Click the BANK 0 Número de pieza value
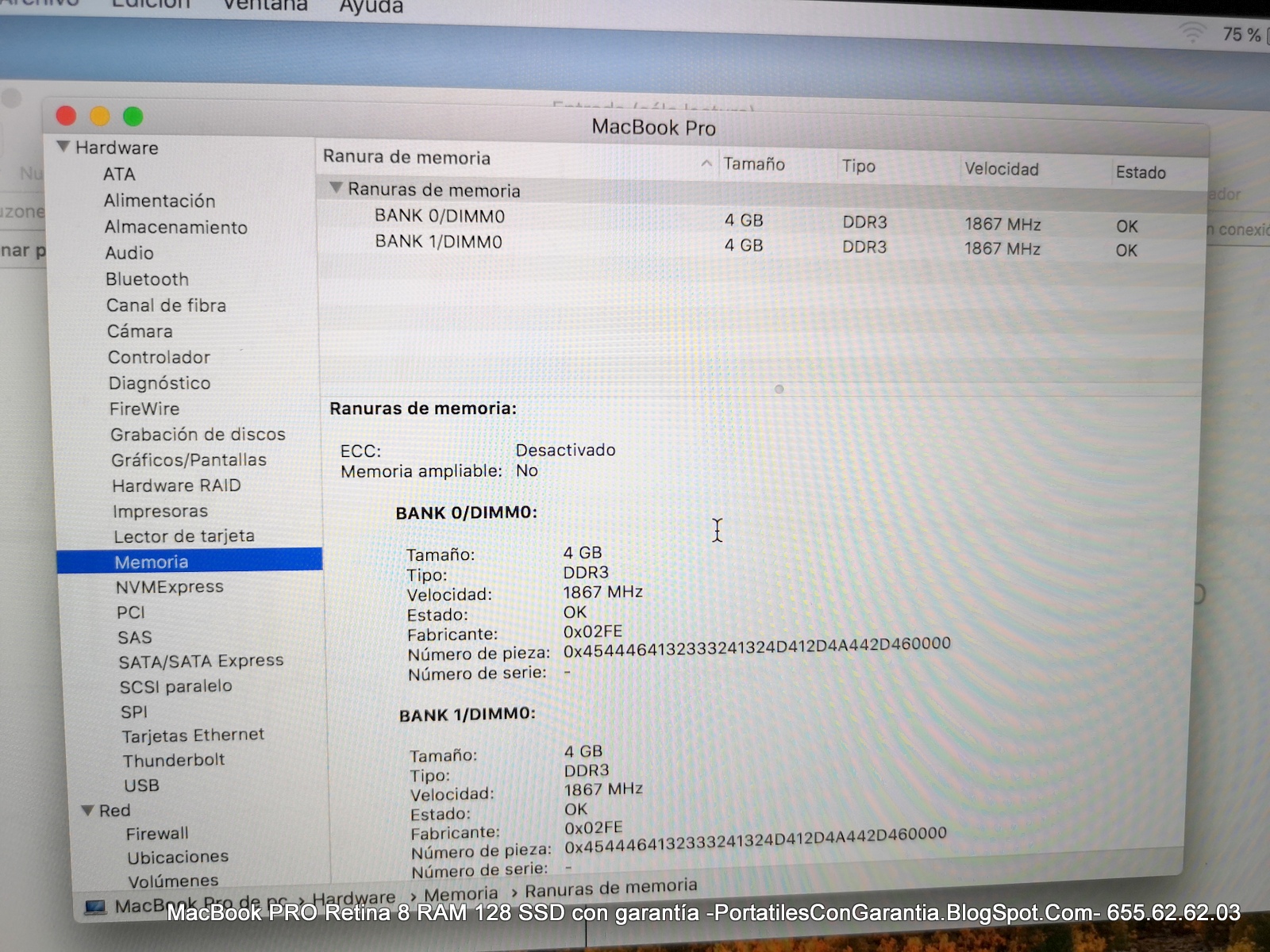The width and height of the screenshot is (1270, 952). [x=757, y=647]
